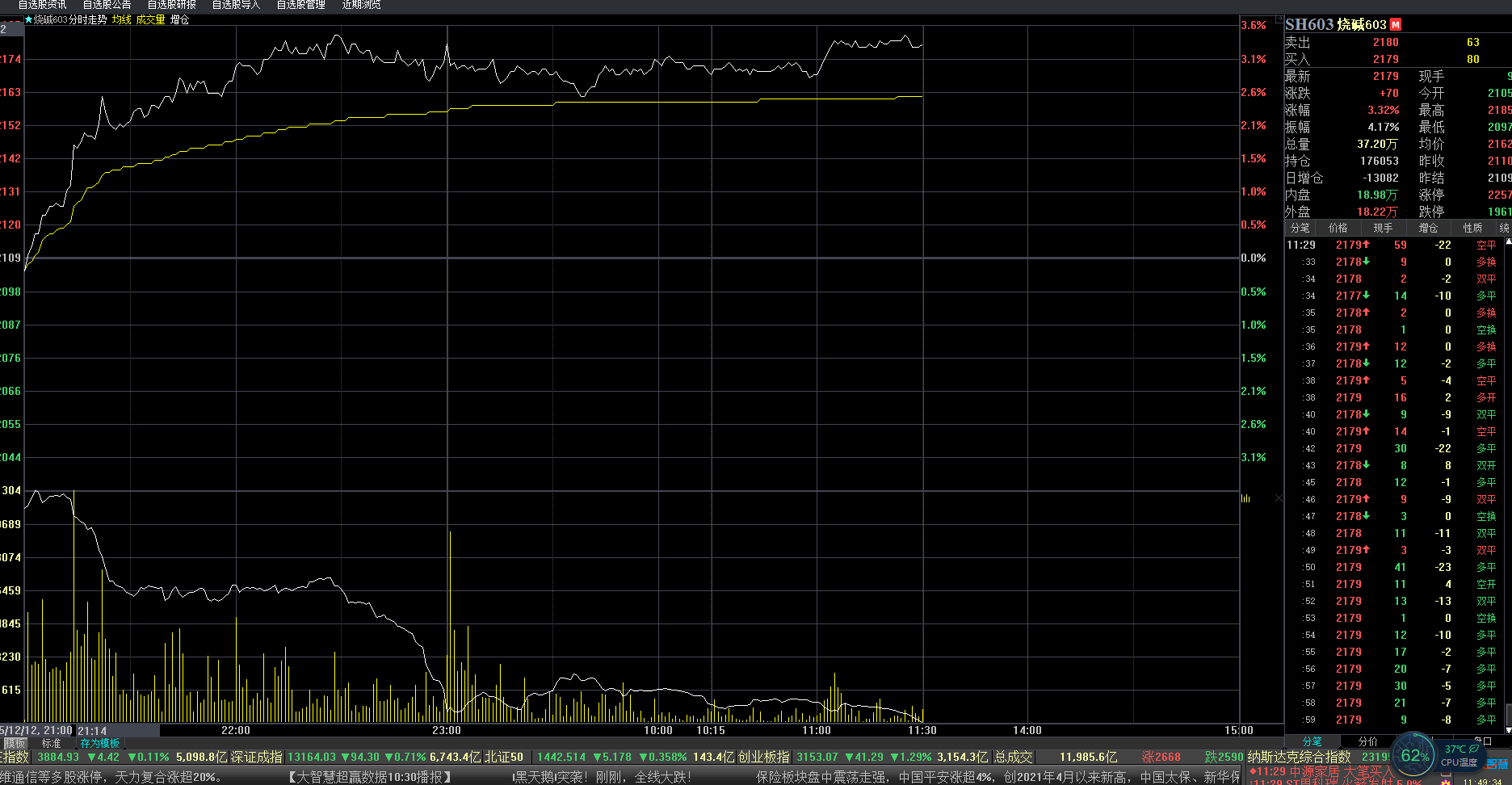The width and height of the screenshot is (1512, 785).
Task: Select the :50 tick row with 41 lots
Action: tap(1393, 567)
